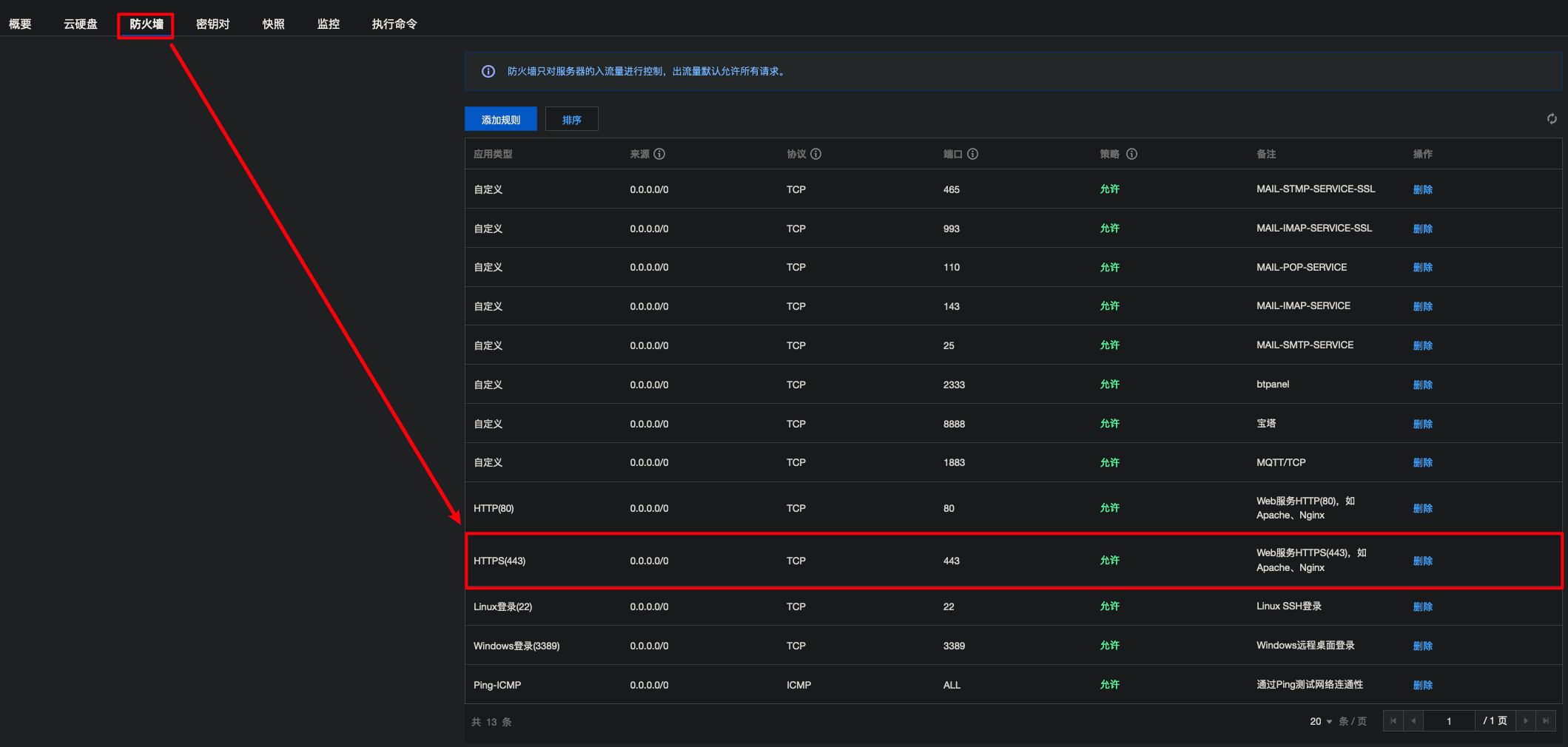1568x747 pixels.
Task: Click the page number input field
Action: pos(1449,721)
